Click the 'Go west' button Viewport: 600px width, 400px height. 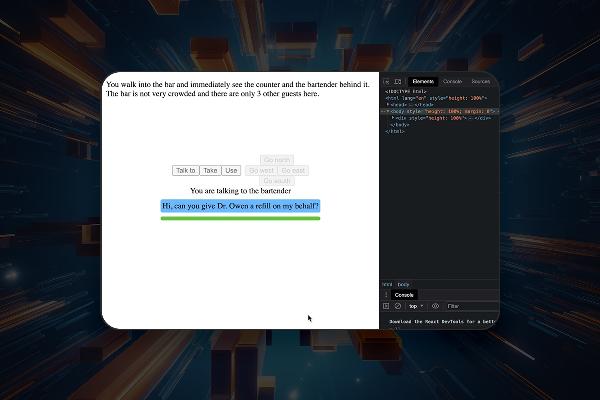(x=261, y=170)
